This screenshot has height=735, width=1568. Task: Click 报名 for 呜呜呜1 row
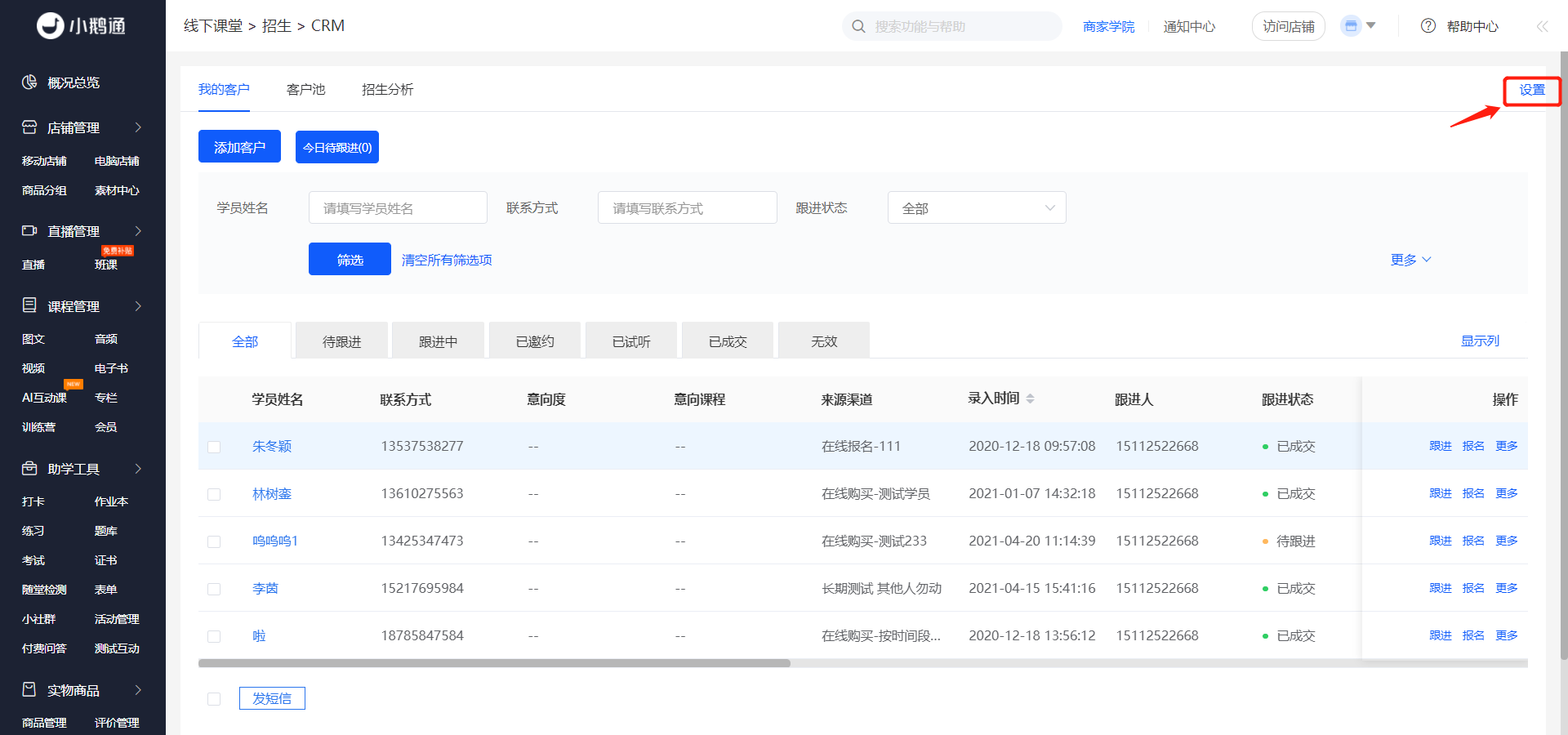1473,541
